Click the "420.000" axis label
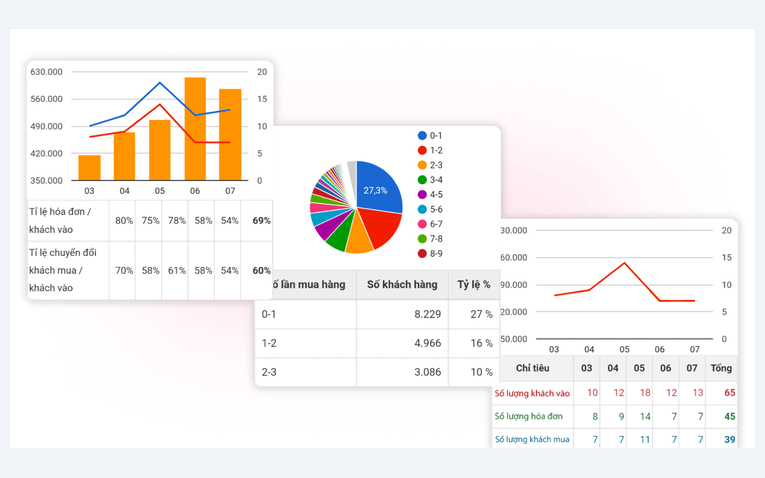 pos(46,153)
